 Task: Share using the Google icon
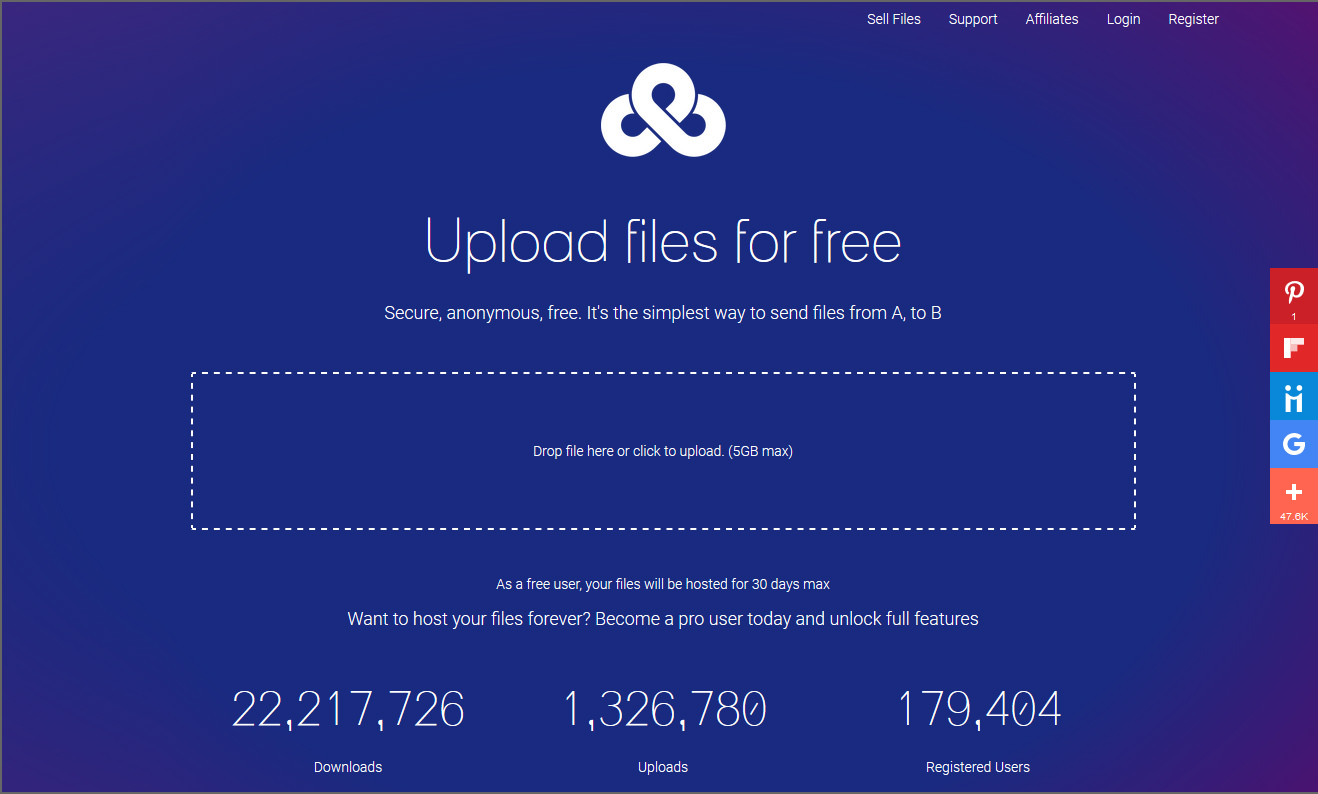(1293, 444)
